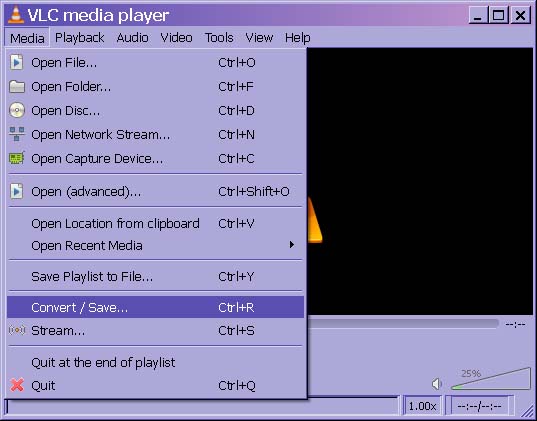Toggle Quit at the end of playlist

tap(155, 362)
